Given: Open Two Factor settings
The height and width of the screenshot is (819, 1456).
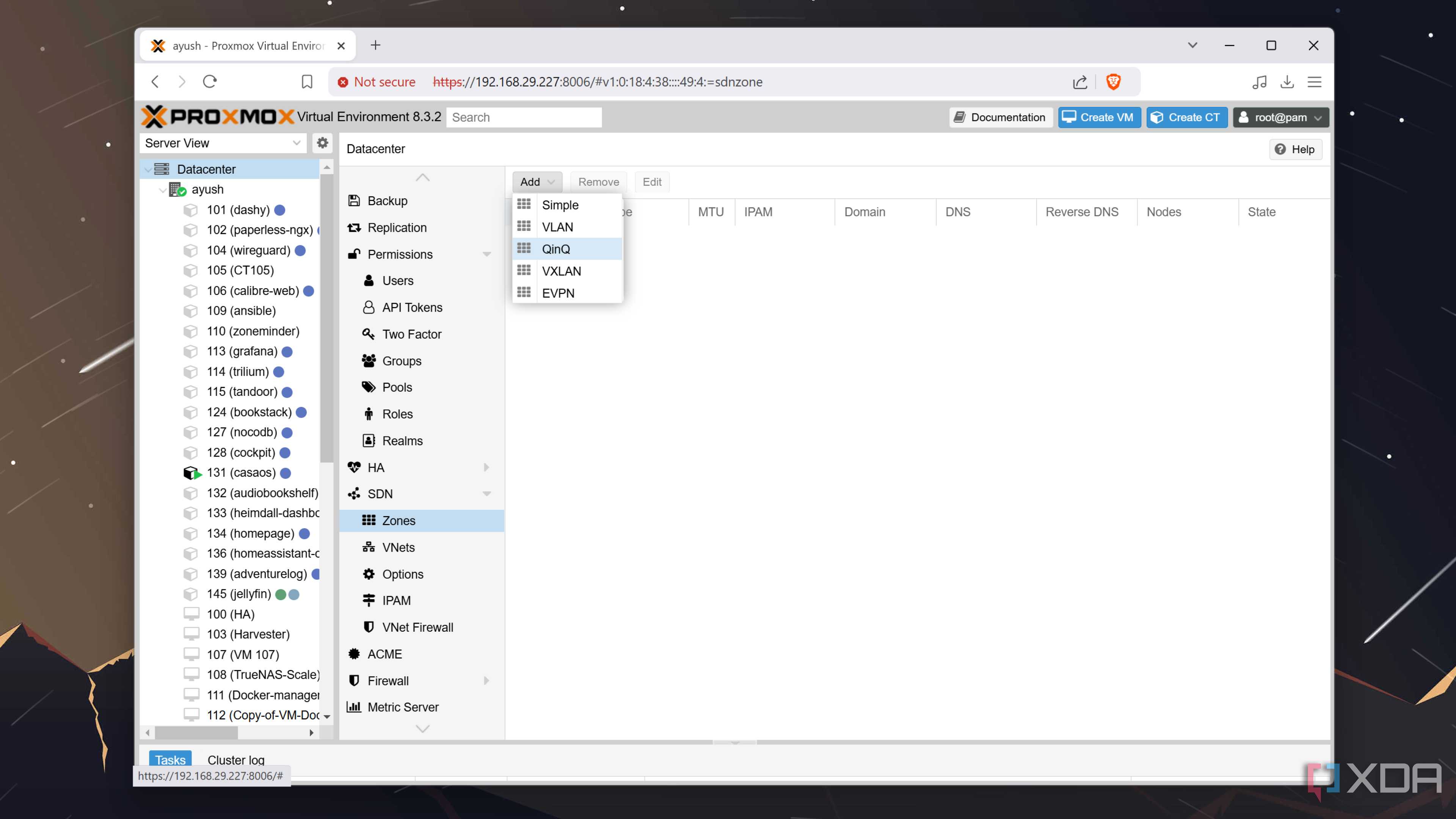Looking at the screenshot, I should 411,334.
